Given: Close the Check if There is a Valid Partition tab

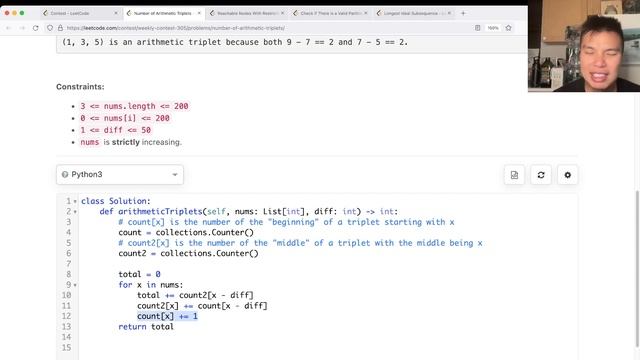Looking at the screenshot, I should click(366, 13).
